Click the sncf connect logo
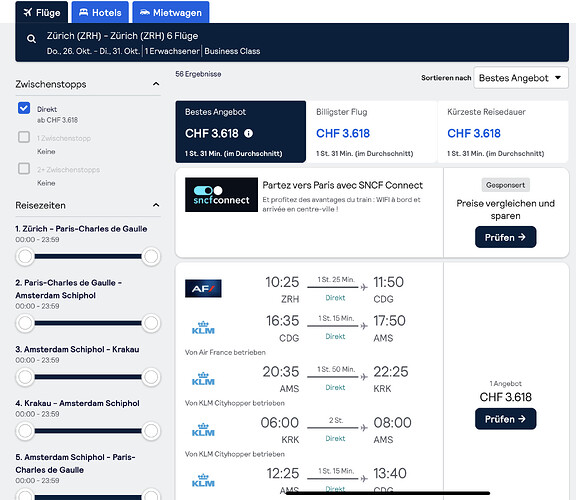Viewport: 576px width, 500px height. [221, 195]
